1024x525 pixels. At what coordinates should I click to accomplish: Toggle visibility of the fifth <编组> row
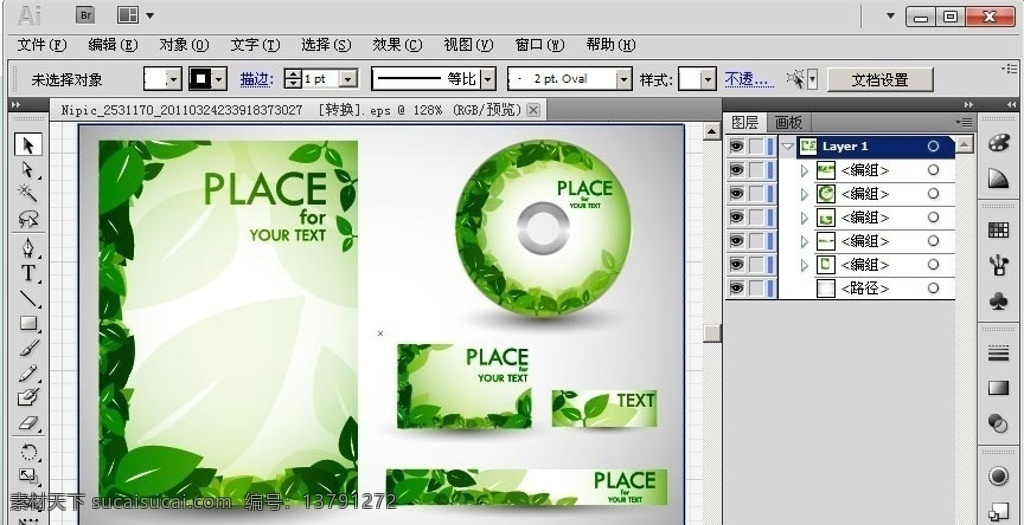tap(737, 264)
